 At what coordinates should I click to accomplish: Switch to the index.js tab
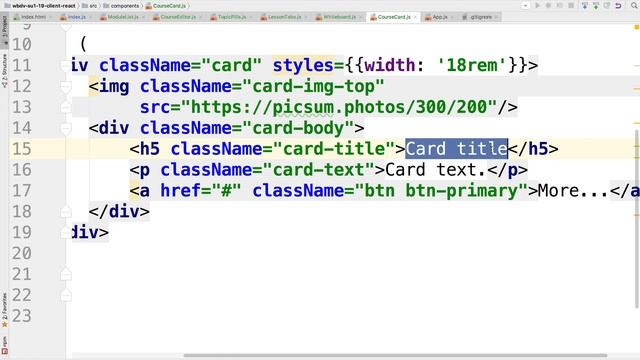[76, 17]
